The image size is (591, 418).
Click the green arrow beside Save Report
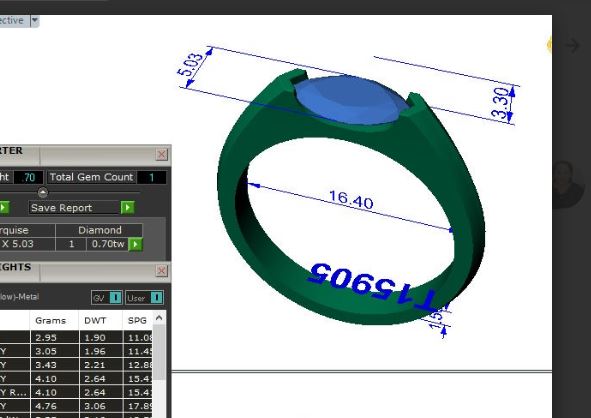tap(127, 207)
